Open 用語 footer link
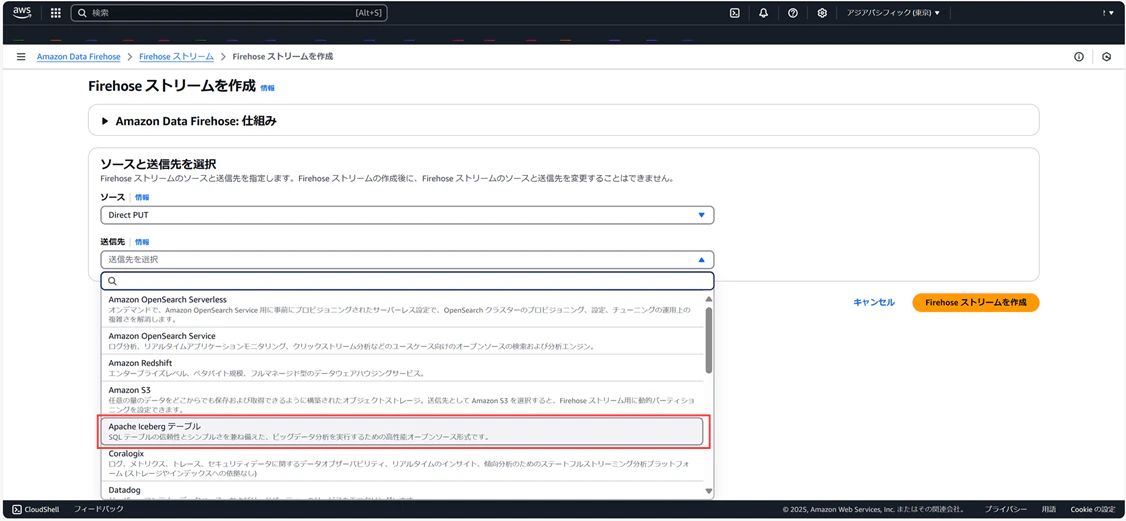1126x521 pixels. (1048, 509)
